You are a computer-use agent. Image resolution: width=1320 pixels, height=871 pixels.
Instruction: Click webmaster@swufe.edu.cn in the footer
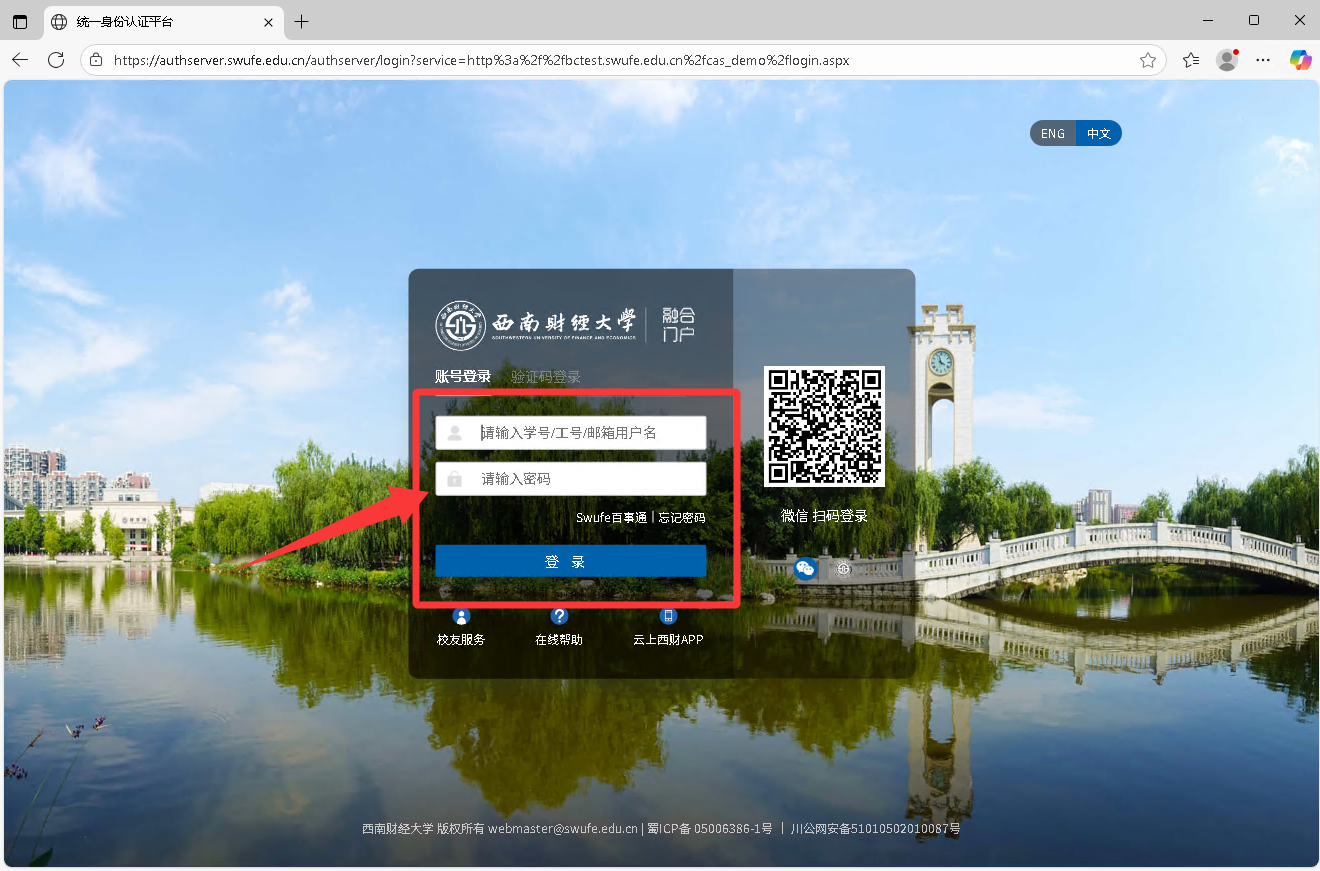[x=563, y=829]
